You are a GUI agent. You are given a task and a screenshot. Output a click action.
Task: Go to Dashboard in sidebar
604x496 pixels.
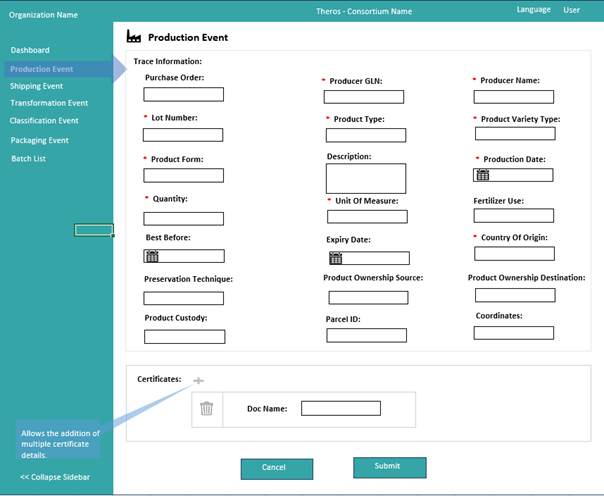[x=30, y=50]
